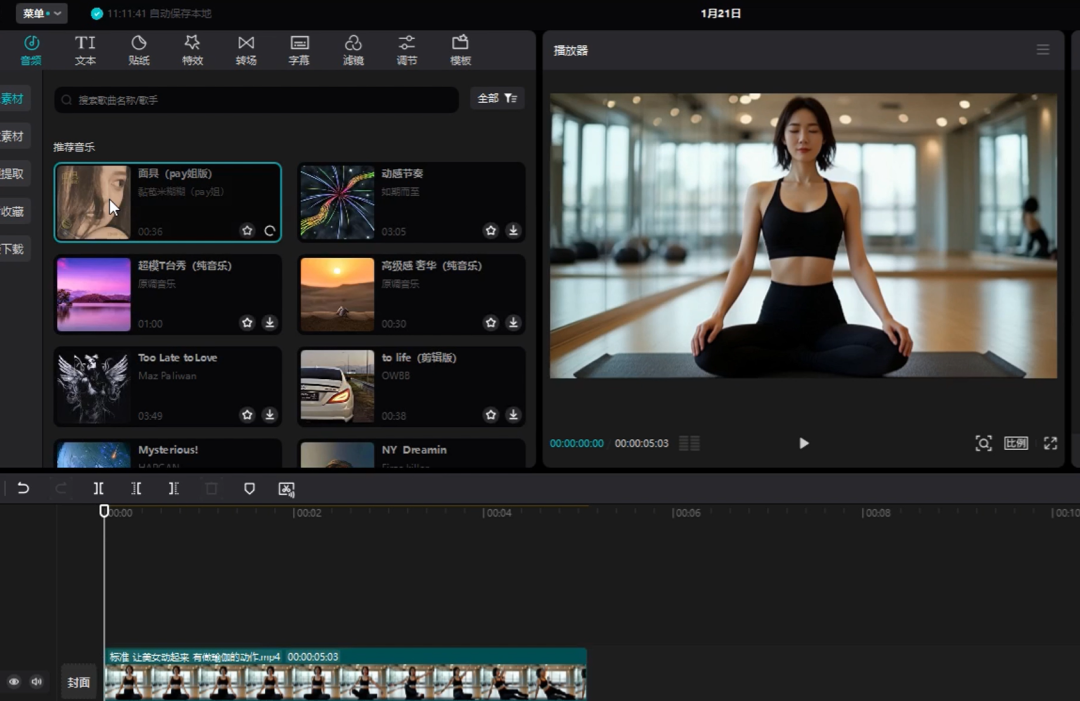Redo the last action
Screen dimensions: 1080x701
click(x=61, y=488)
